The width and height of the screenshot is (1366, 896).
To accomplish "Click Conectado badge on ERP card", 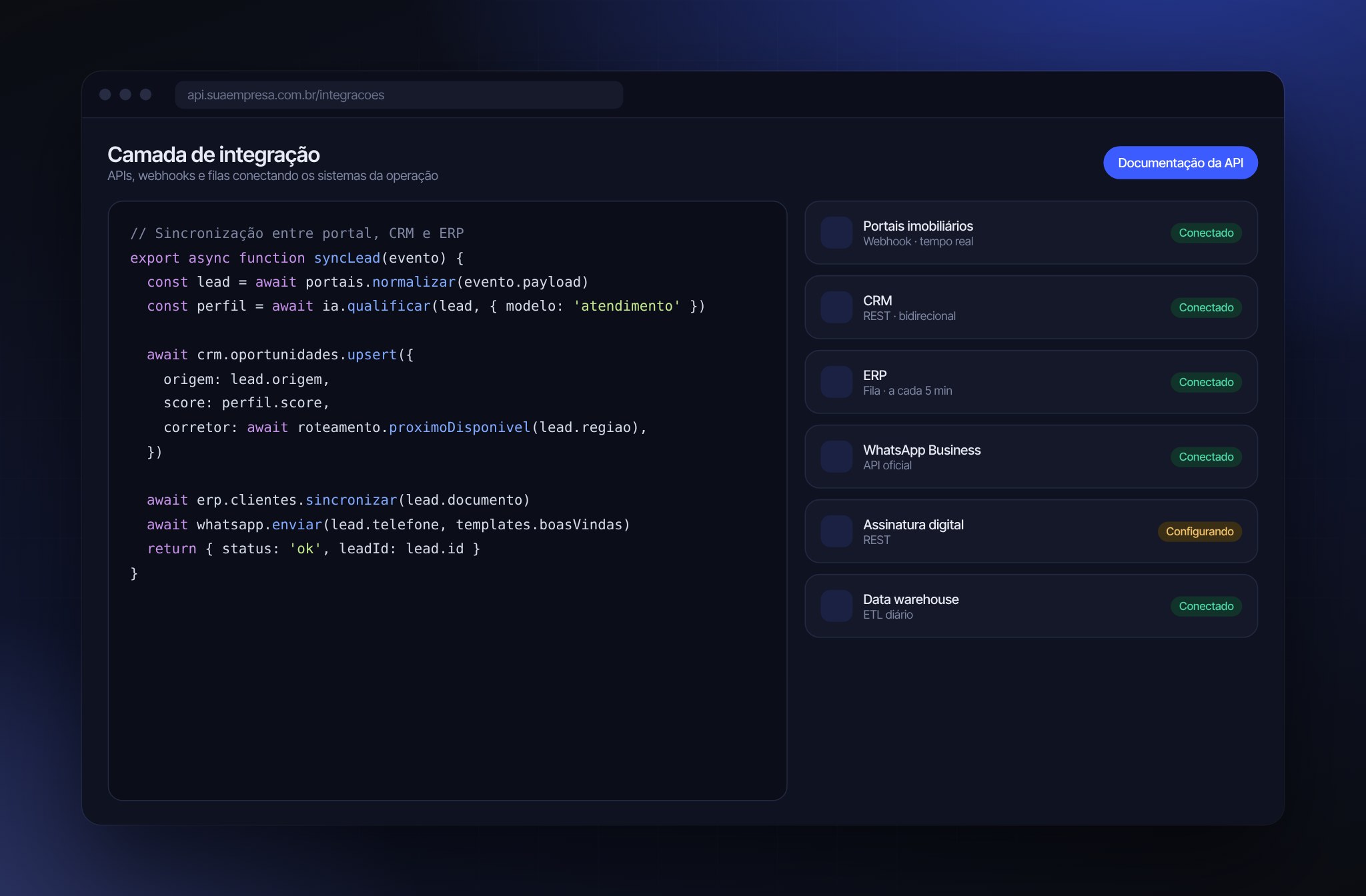I will click(x=1206, y=382).
